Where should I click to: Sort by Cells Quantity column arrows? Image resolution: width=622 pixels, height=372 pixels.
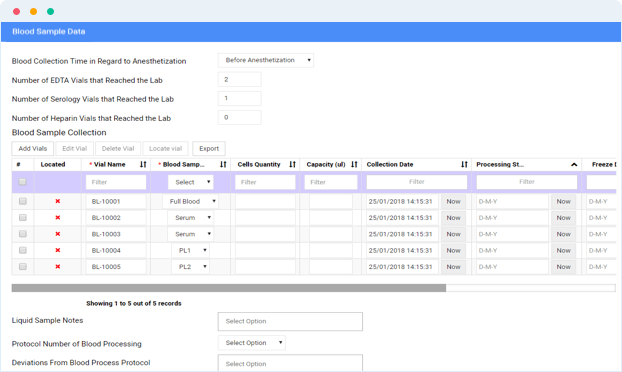coord(292,164)
